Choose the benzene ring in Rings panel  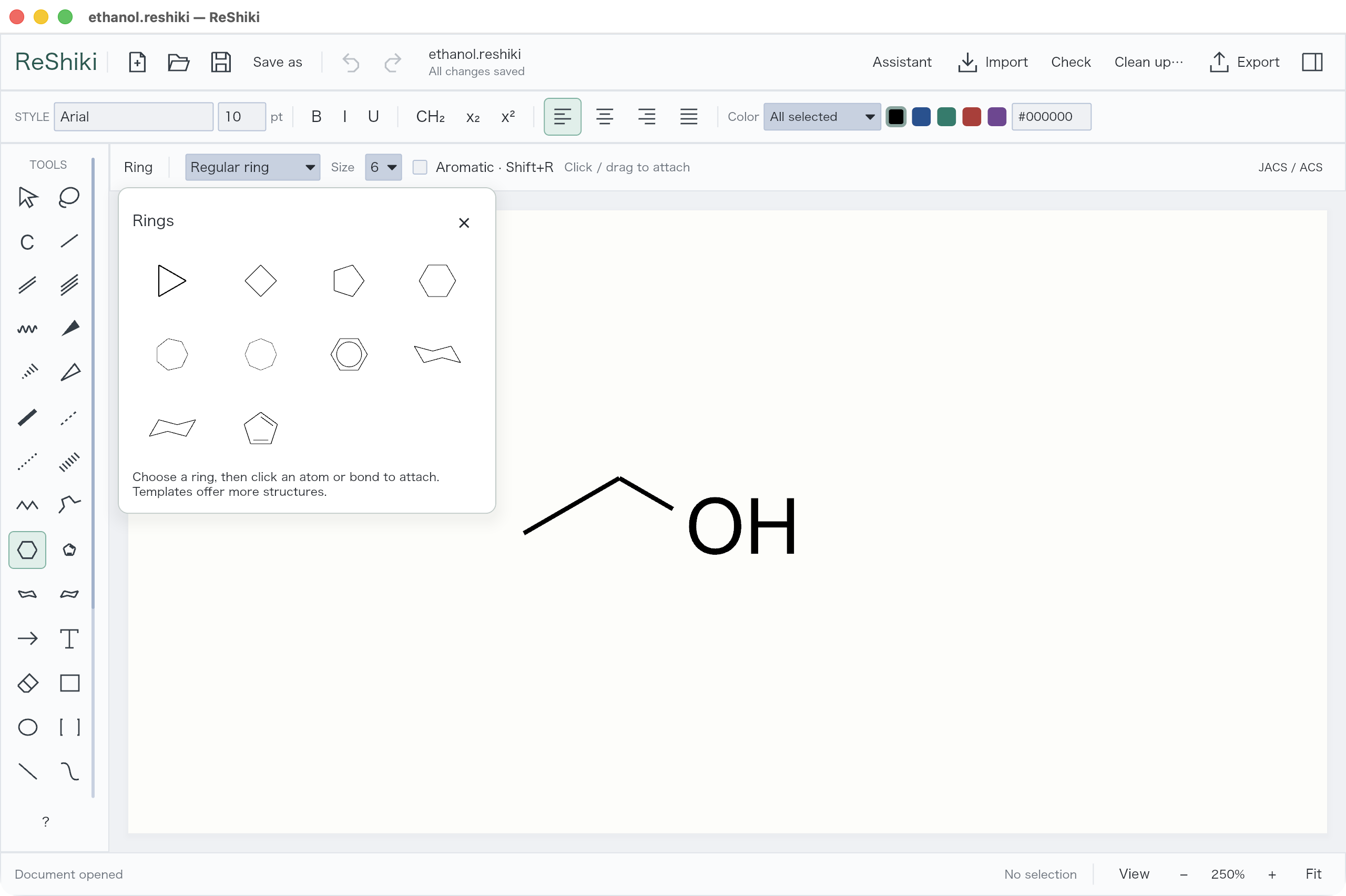(349, 354)
